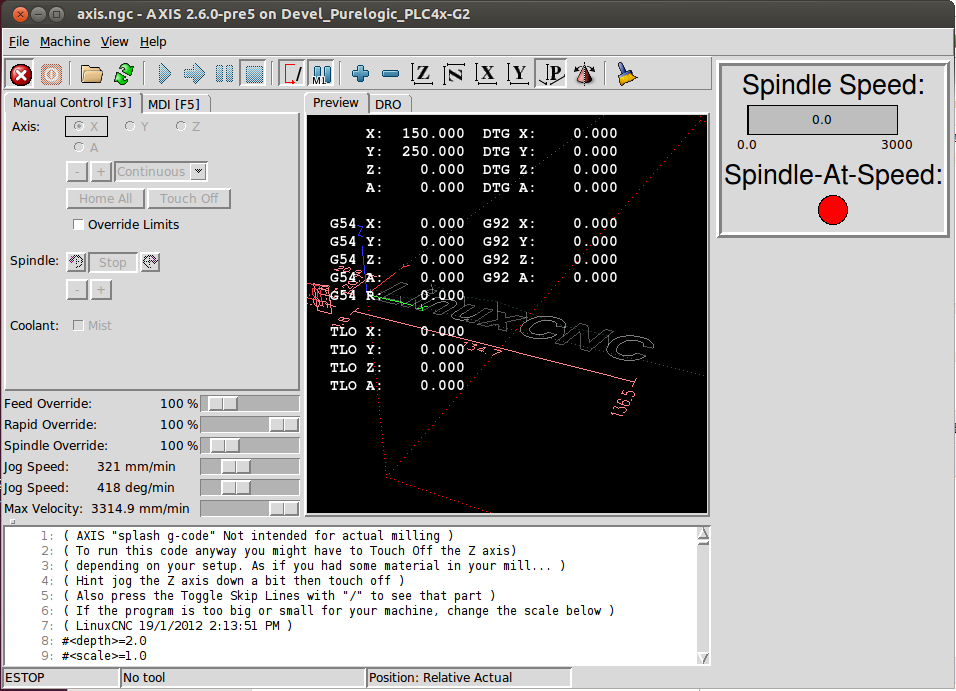
Task: Click the No tool status field
Action: (x=243, y=678)
